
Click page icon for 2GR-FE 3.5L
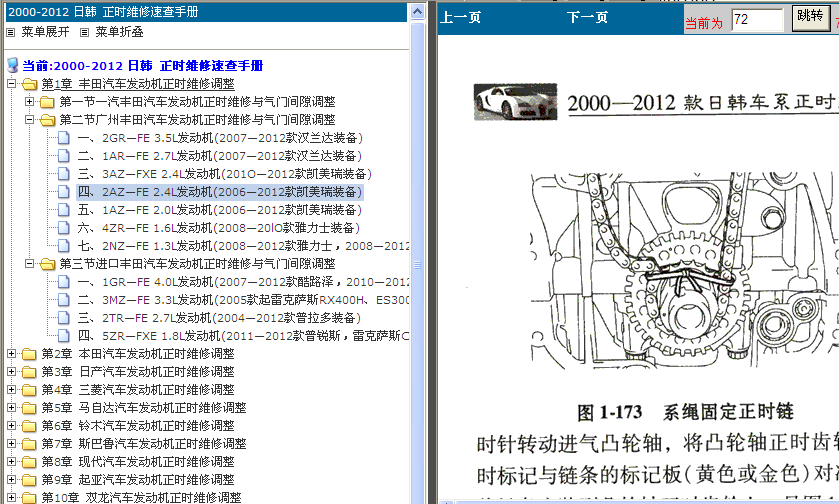click(64, 138)
